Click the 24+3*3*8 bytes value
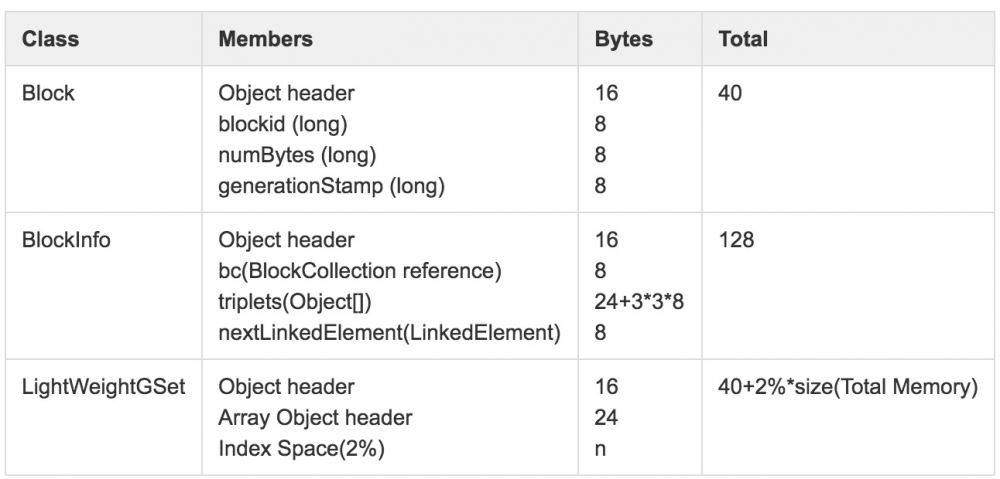This screenshot has height=479, width=1000. click(639, 301)
